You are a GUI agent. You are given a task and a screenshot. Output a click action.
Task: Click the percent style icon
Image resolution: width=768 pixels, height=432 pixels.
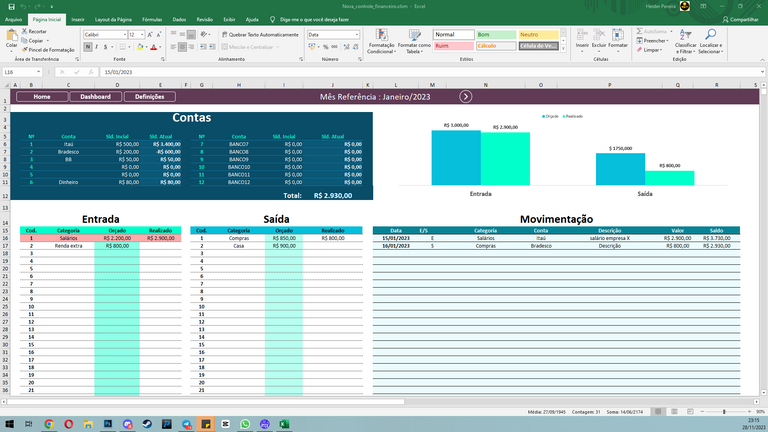(326, 47)
